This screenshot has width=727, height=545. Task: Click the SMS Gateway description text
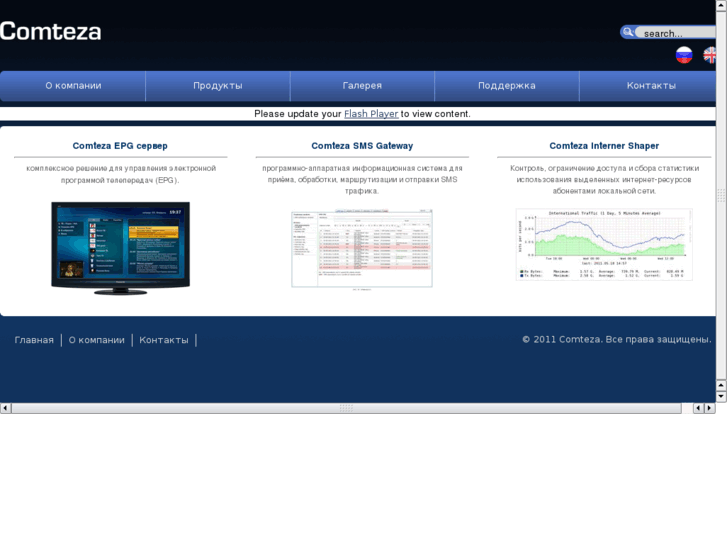[x=362, y=180]
